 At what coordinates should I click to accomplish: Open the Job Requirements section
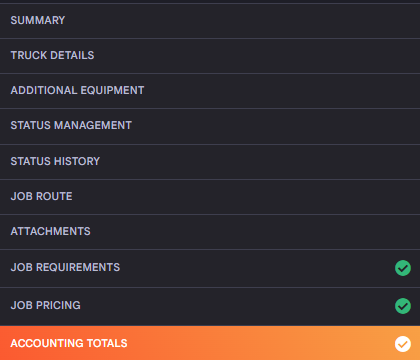click(210, 268)
